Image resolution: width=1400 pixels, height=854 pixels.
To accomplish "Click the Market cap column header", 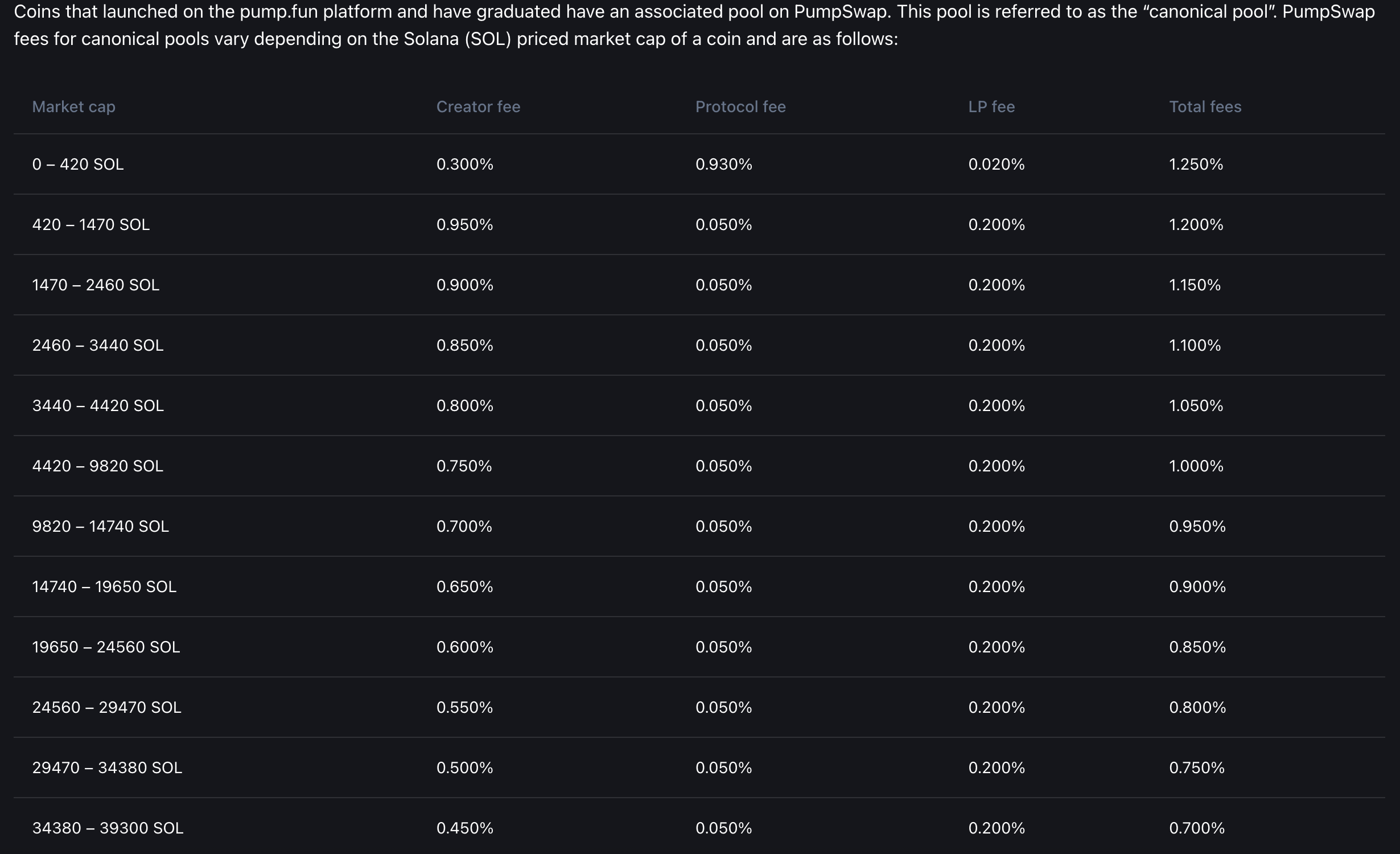I will tap(73, 107).
